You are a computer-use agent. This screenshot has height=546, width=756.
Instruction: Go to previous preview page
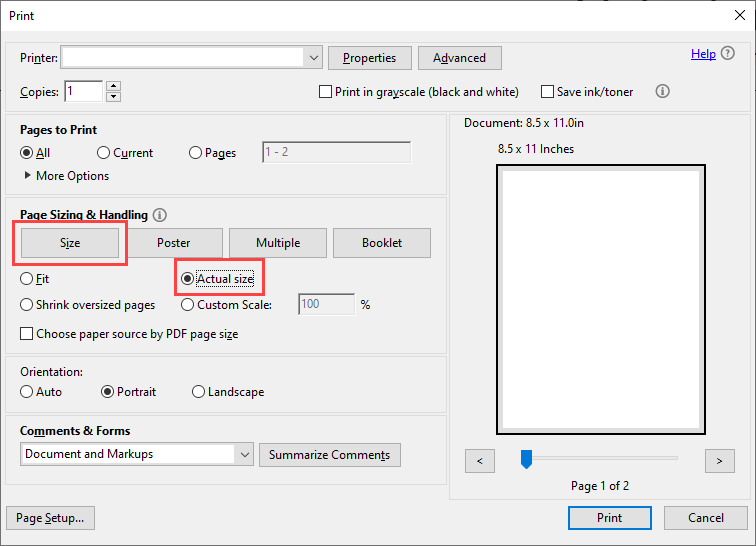[x=480, y=461]
